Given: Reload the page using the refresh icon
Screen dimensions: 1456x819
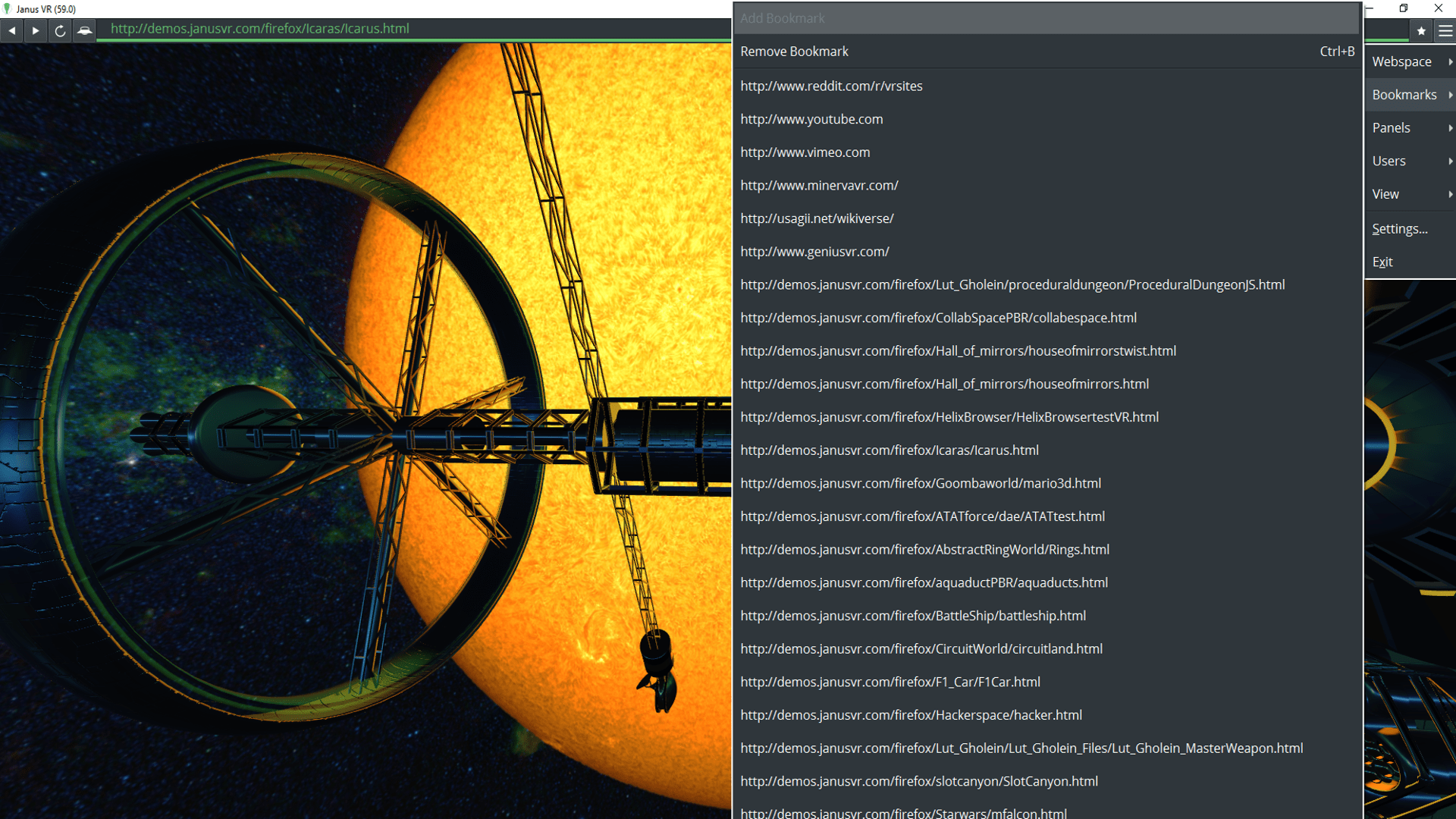Looking at the screenshot, I should [60, 30].
